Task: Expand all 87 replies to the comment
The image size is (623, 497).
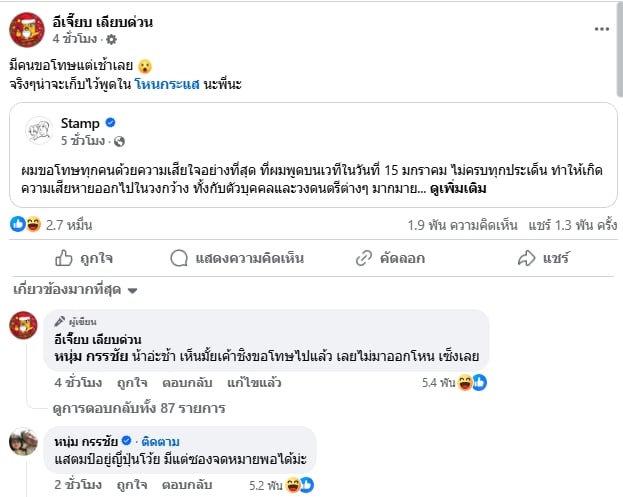Action: coord(140,407)
